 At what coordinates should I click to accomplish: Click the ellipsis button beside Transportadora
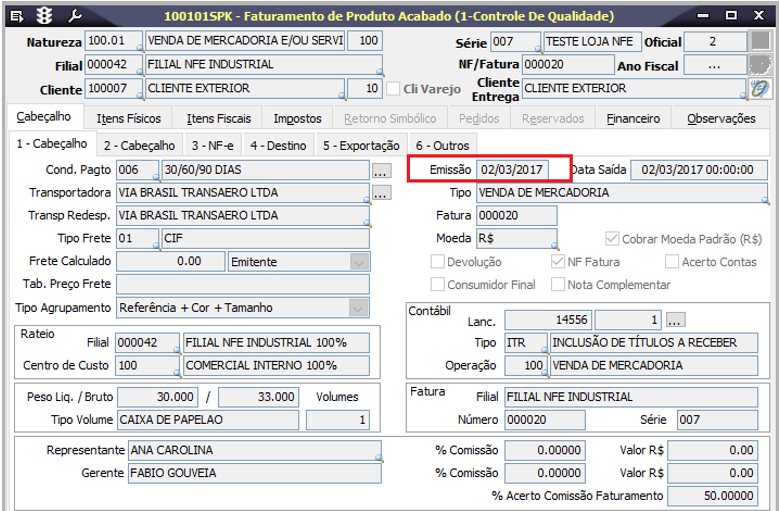click(x=381, y=193)
